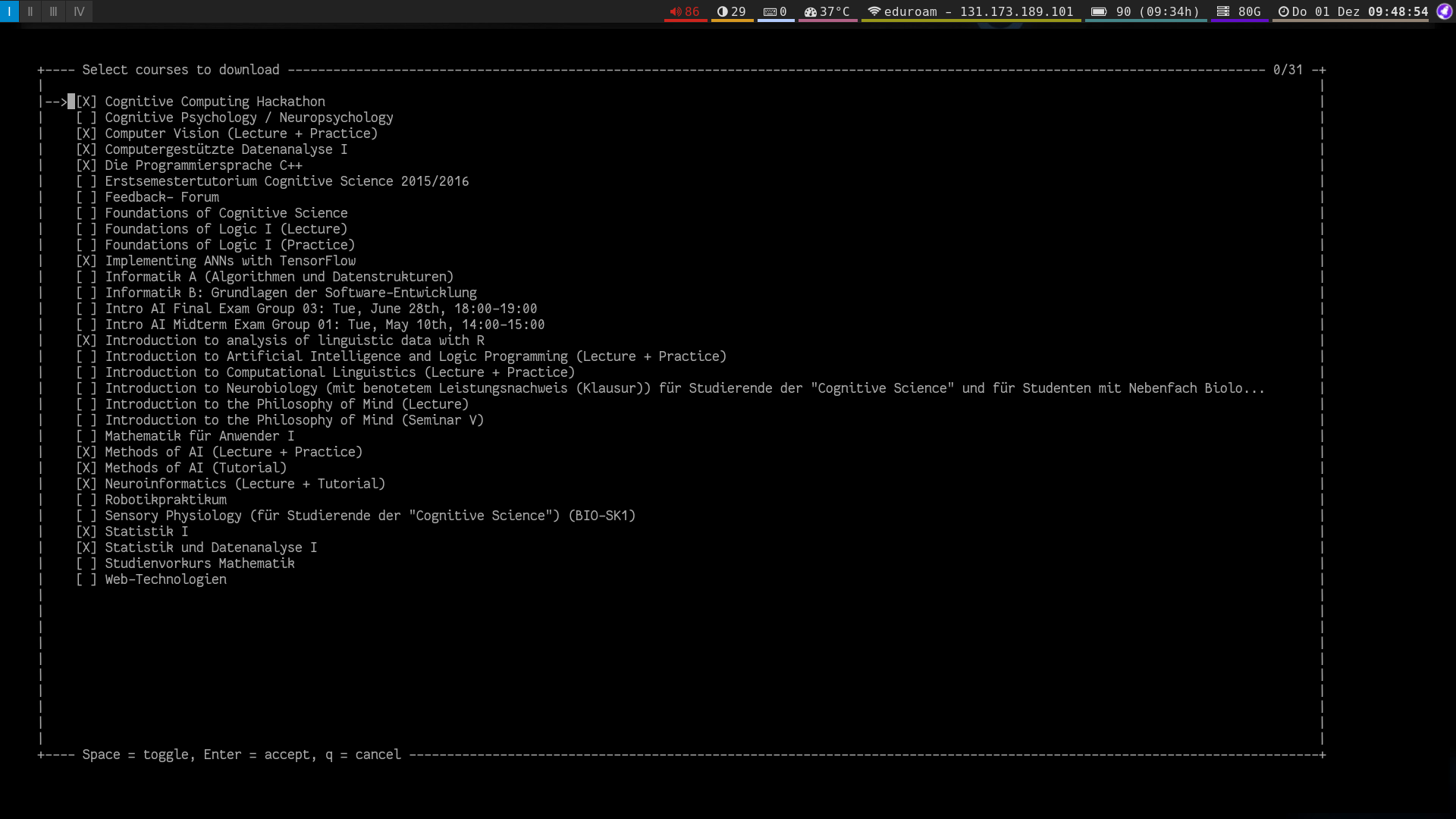Click the disk storage icon showing 80G
Image resolution: width=1456 pixels, height=819 pixels.
pos(1222,11)
